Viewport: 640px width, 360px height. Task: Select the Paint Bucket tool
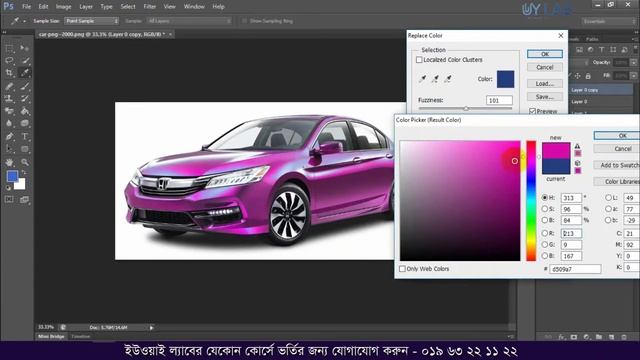pyautogui.click(x=24, y=111)
